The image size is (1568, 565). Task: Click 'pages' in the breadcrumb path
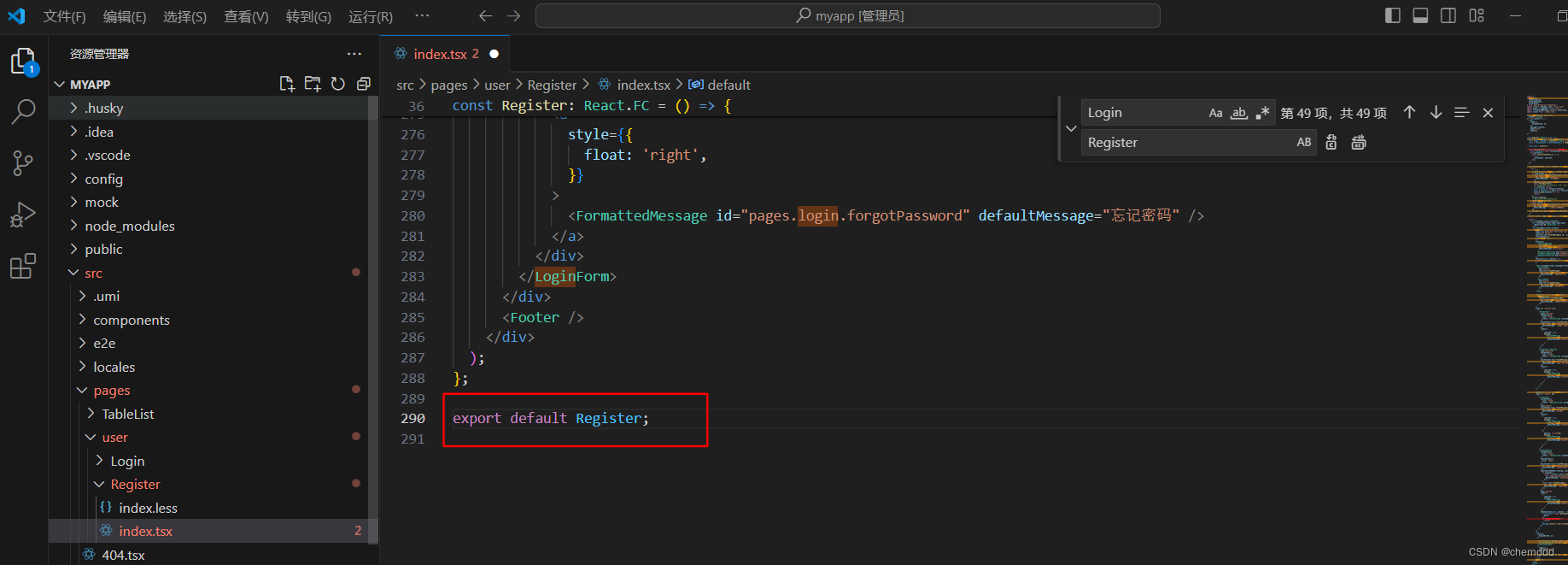(449, 85)
